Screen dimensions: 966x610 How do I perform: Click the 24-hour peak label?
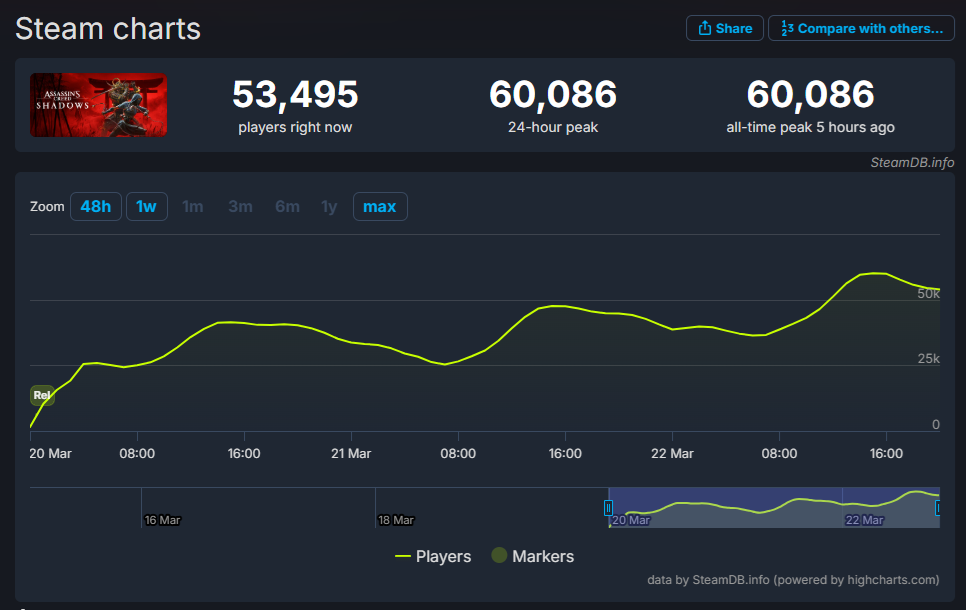point(553,128)
